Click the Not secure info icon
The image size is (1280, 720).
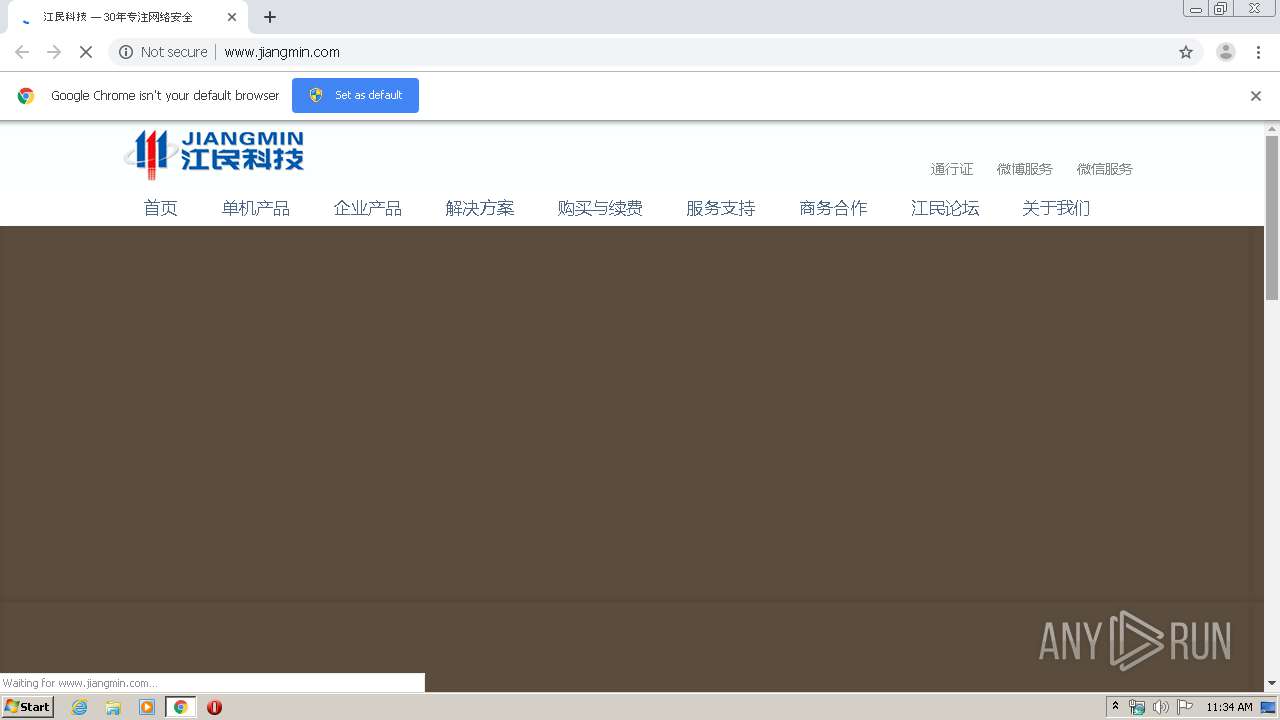(126, 52)
